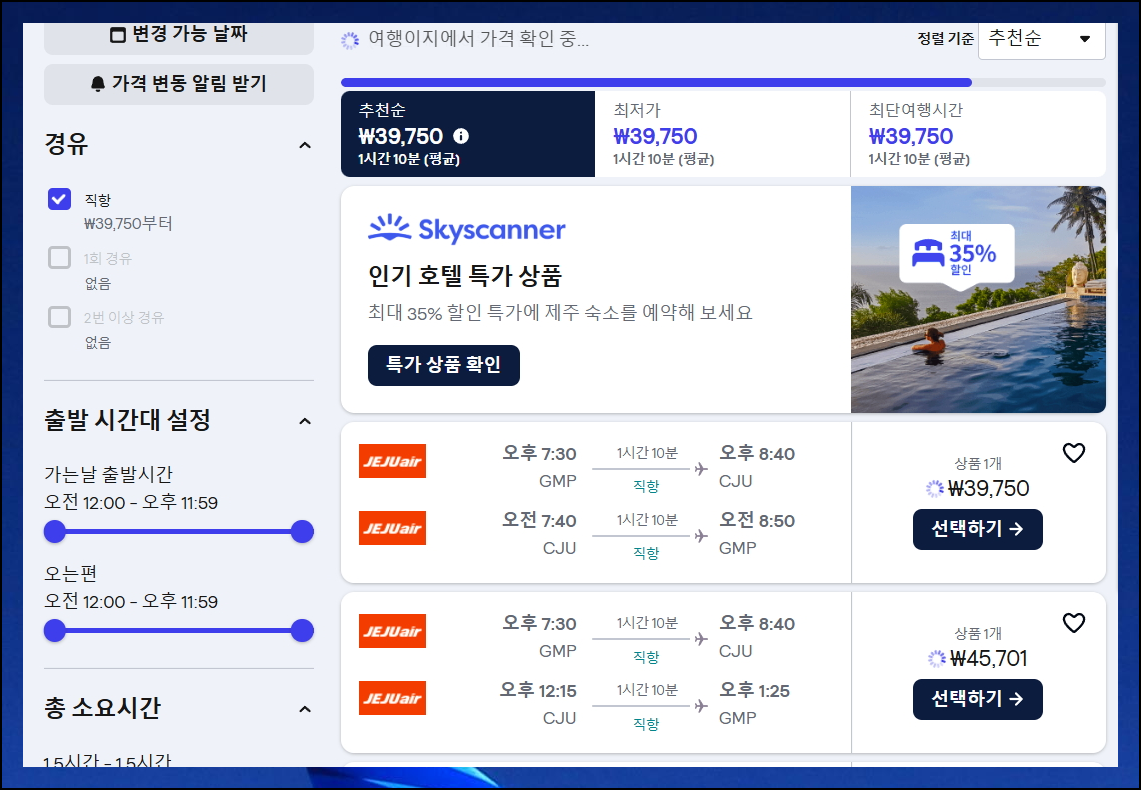
Task: Click 선택하기 for the ₩45,701 flight
Action: coord(978,700)
